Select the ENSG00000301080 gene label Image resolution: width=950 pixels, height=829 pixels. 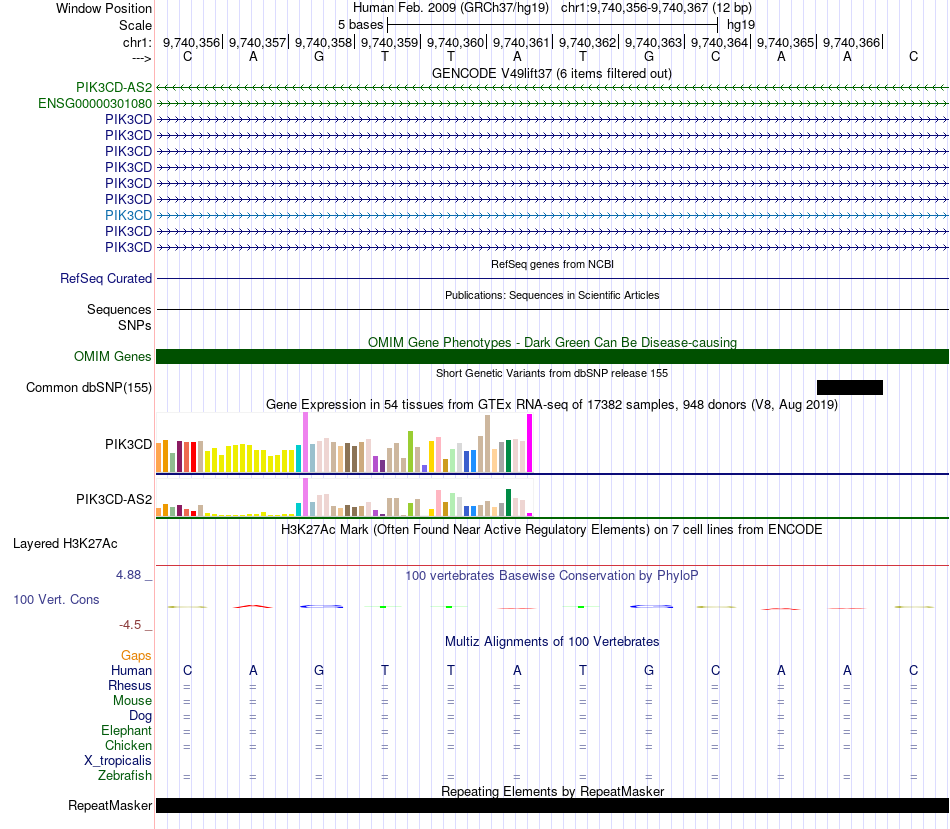(95, 104)
